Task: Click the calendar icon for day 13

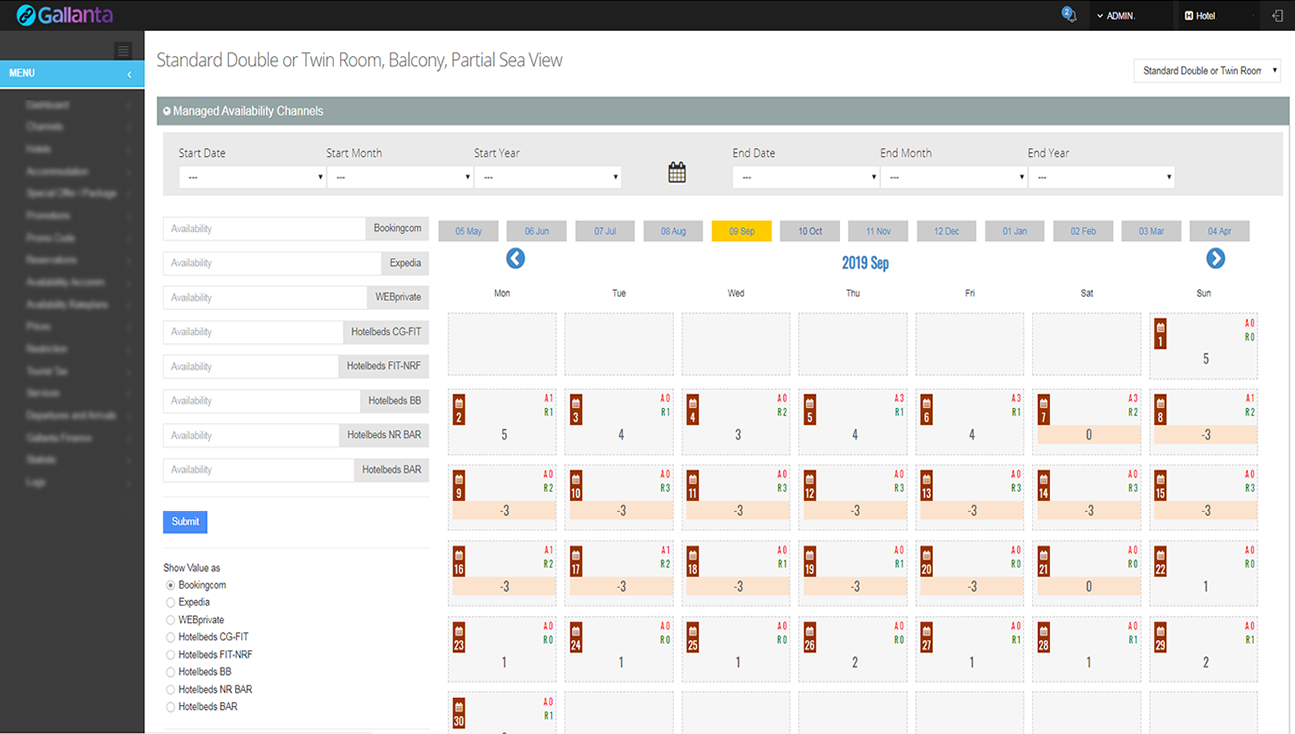Action: click(x=927, y=486)
